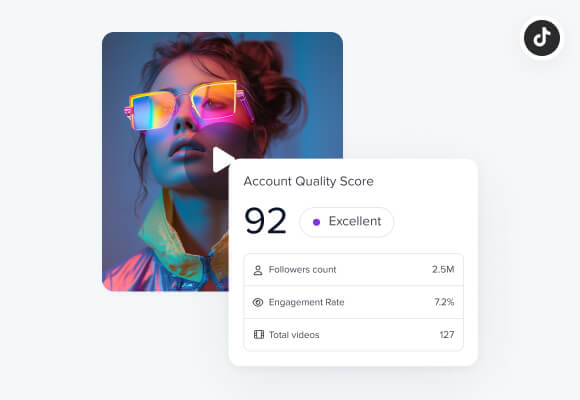Viewport: 580px width, 400px height.
Task: Play the video on the portrait
Action: (222, 160)
